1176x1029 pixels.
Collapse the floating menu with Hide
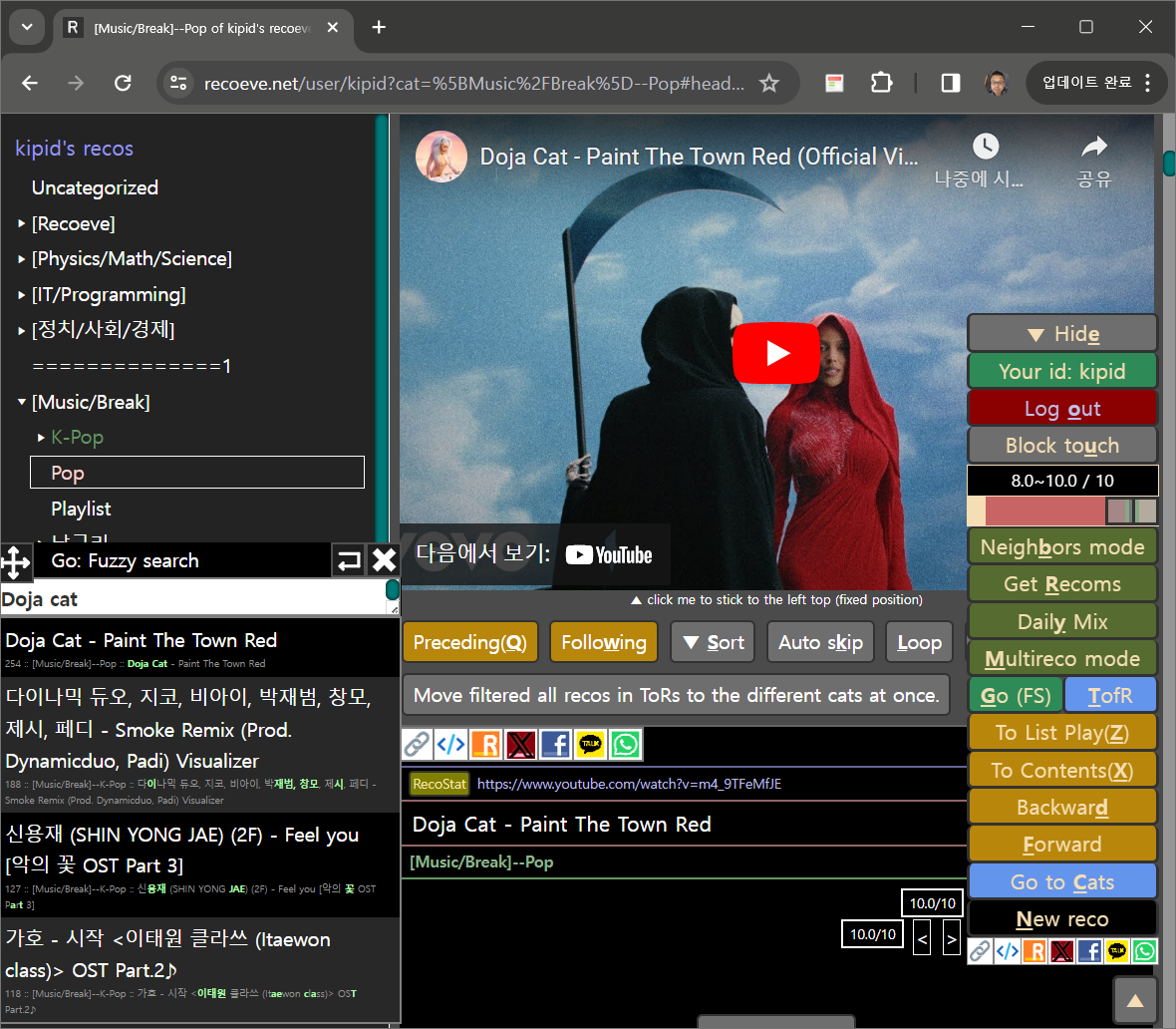[x=1062, y=333]
